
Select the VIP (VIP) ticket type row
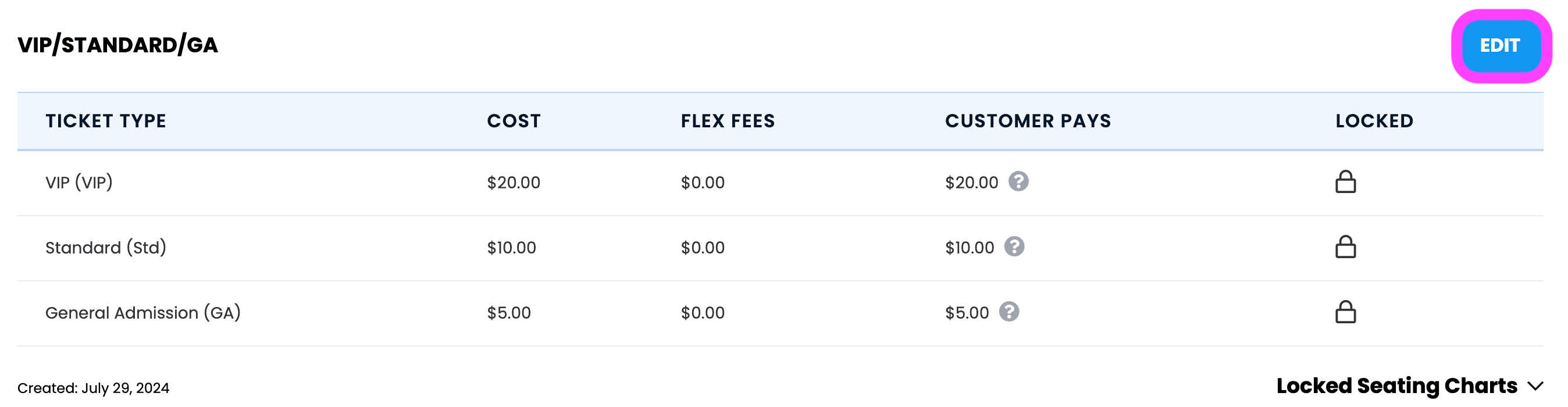point(781,183)
